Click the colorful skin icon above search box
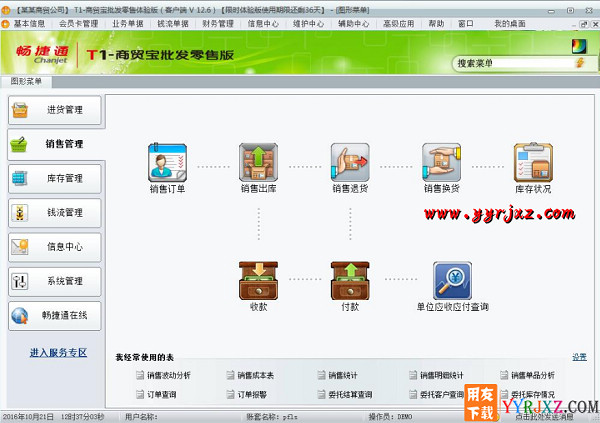The width and height of the screenshot is (600, 423). coord(579,46)
